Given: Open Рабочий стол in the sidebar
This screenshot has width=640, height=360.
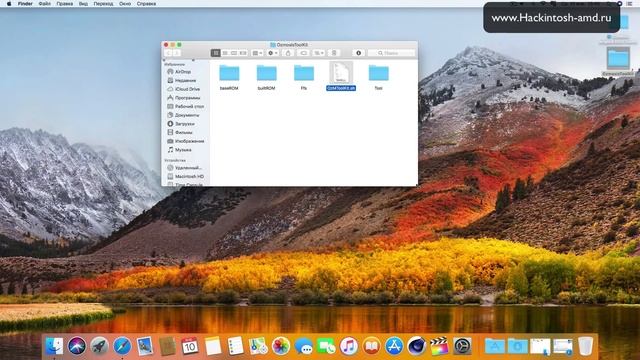Looking at the screenshot, I should (187, 107).
